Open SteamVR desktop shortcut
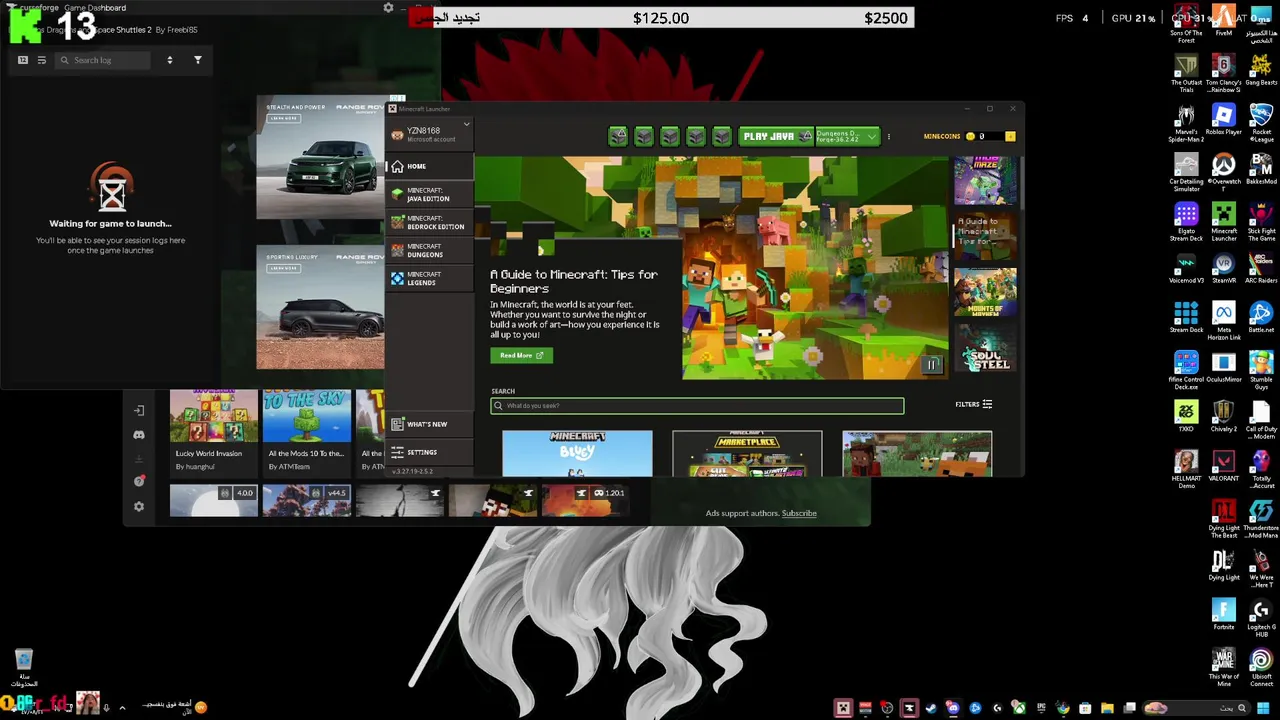 [x=1223, y=269]
